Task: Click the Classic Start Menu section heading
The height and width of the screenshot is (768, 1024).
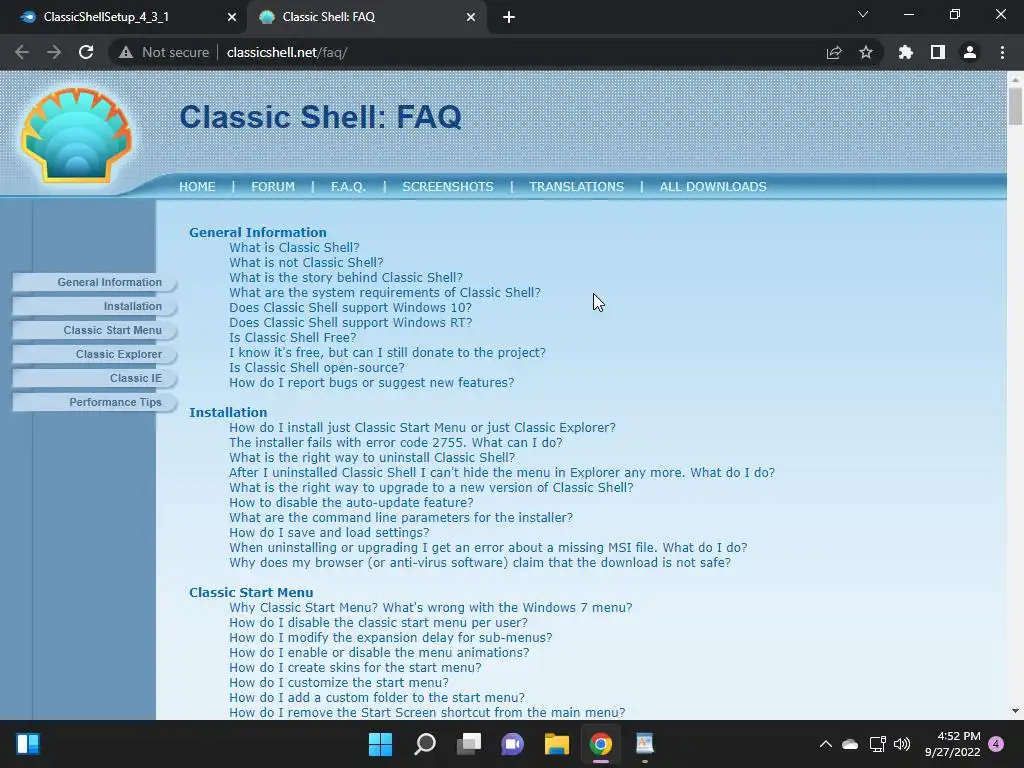Action: point(251,592)
